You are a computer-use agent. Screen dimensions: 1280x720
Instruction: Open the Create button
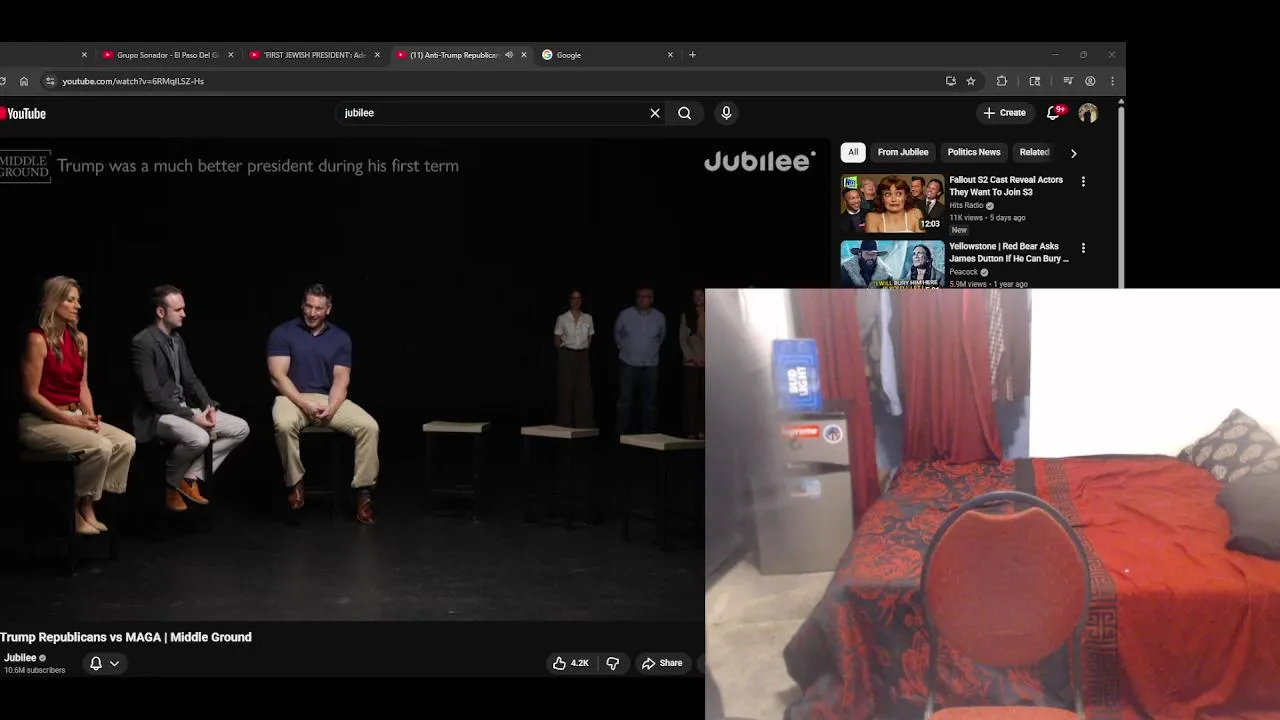click(x=1004, y=113)
